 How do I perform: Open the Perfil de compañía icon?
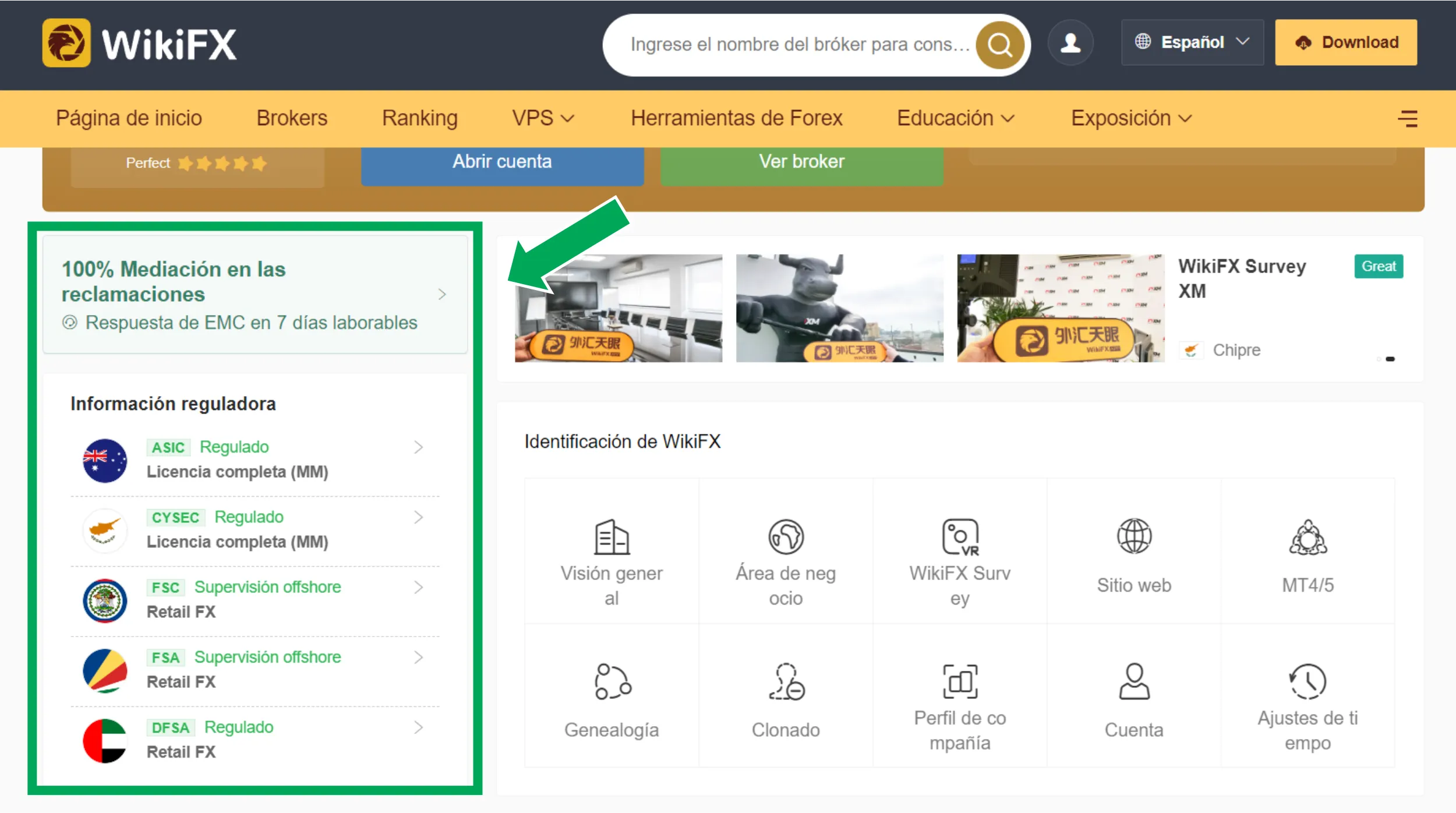click(960, 681)
